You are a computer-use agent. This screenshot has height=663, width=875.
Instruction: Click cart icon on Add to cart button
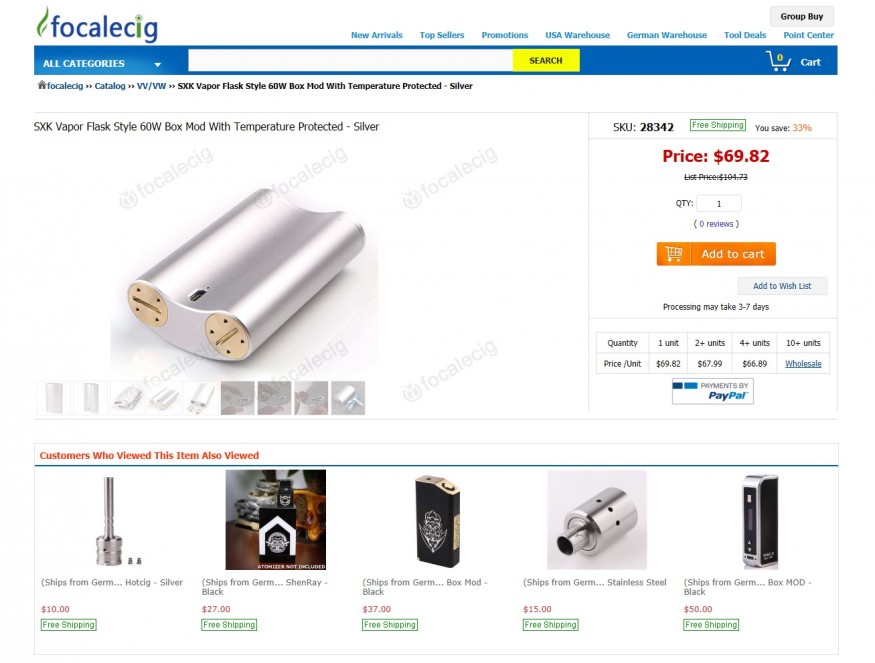pyautogui.click(x=674, y=254)
